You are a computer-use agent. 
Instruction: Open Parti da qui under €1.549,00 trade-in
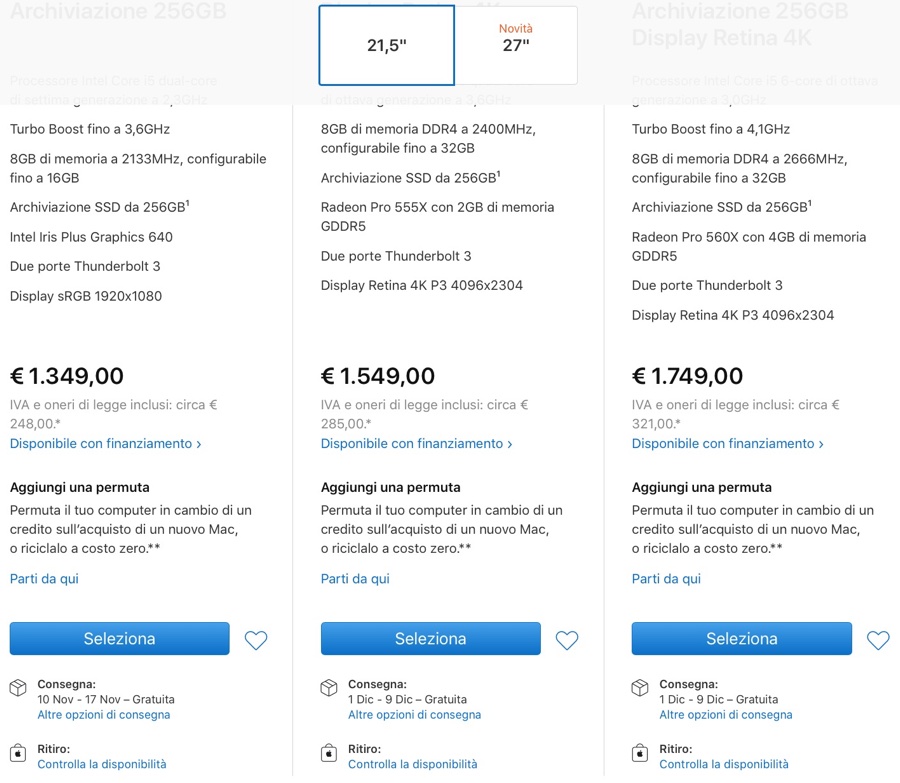(355, 578)
